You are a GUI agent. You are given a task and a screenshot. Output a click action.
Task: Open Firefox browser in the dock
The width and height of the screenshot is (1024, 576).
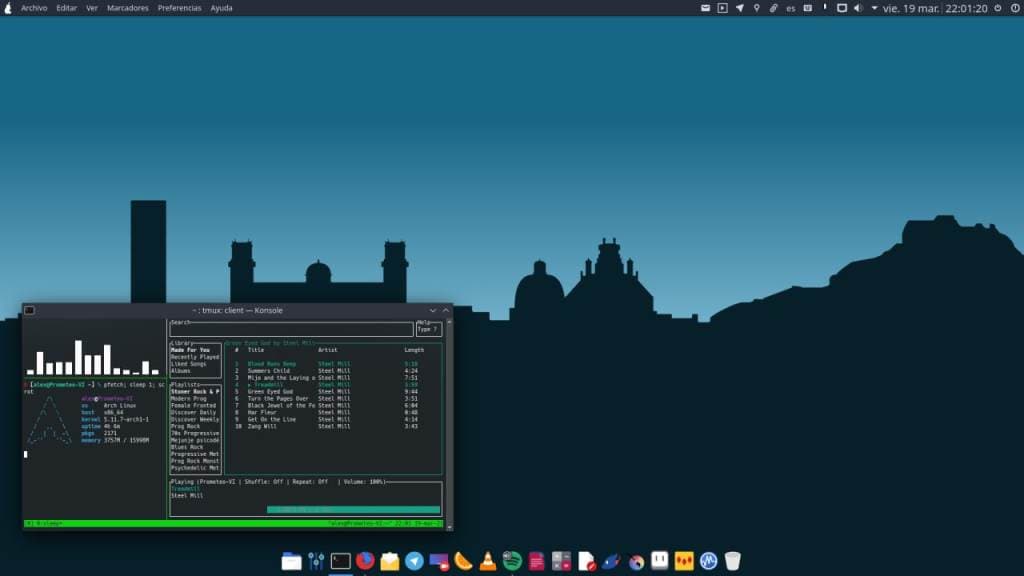(x=365, y=561)
